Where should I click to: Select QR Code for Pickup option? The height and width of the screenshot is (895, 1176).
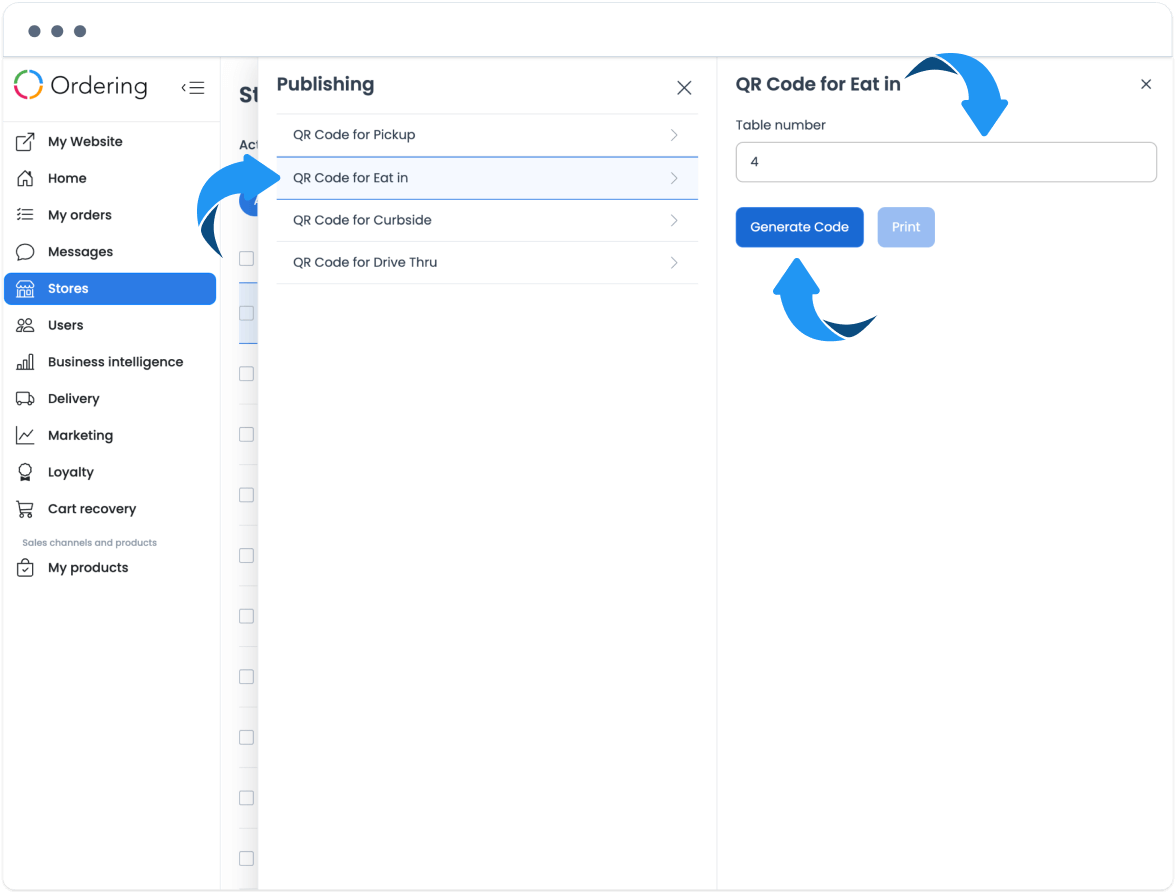pos(487,135)
